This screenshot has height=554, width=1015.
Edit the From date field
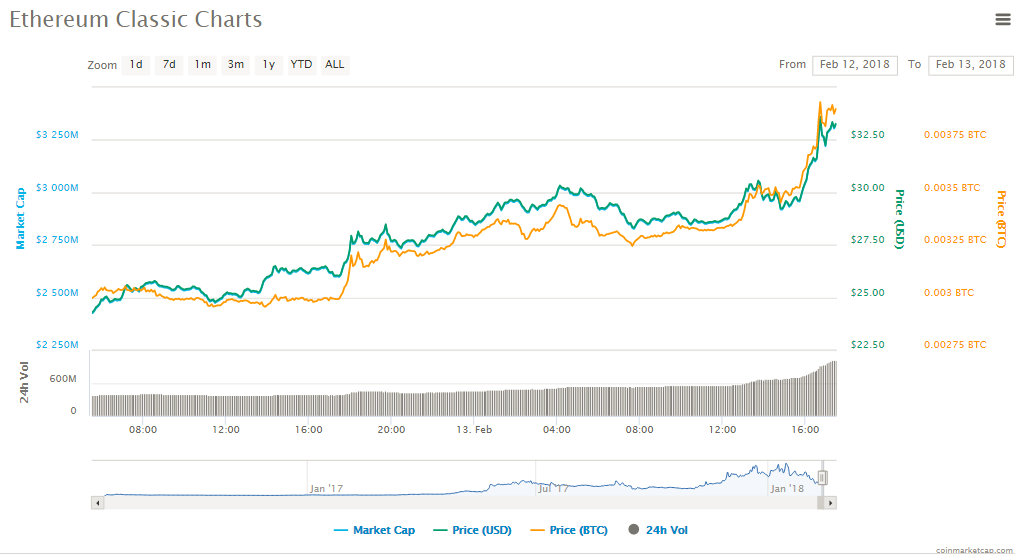854,65
